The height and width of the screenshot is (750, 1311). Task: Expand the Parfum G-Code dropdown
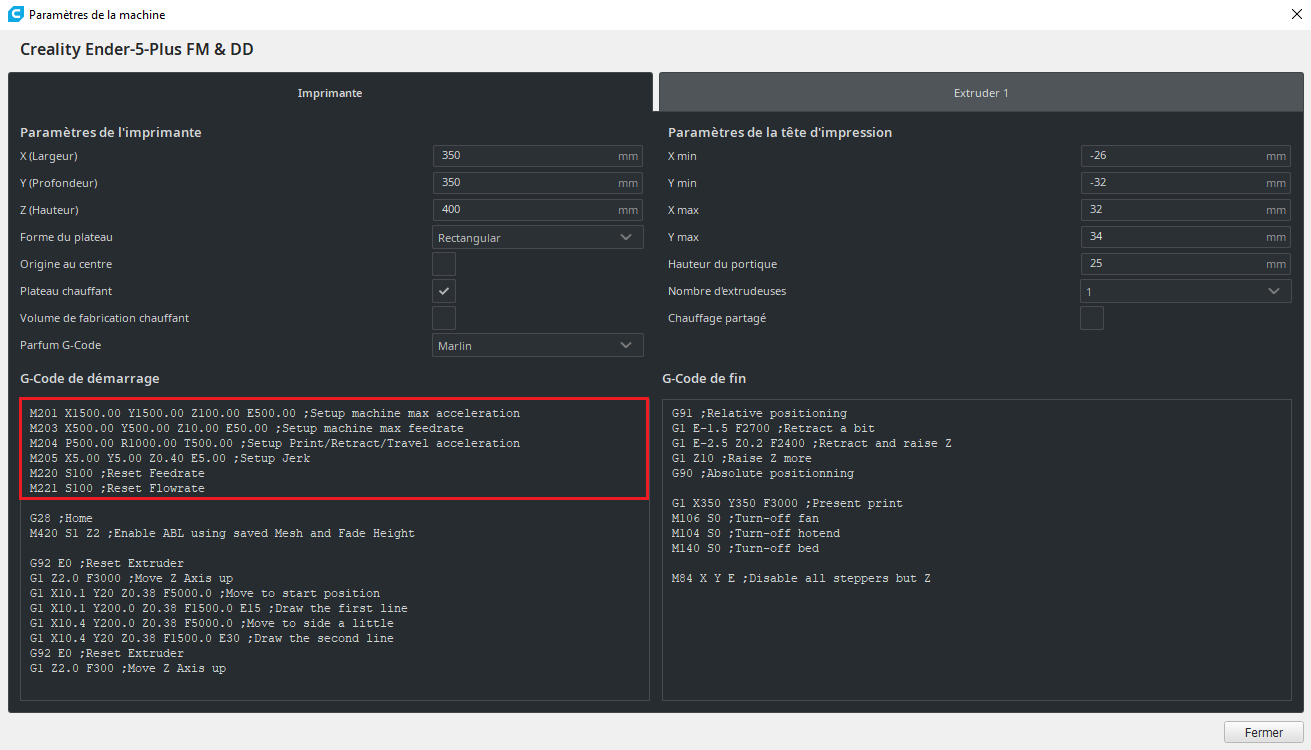[x=538, y=345]
